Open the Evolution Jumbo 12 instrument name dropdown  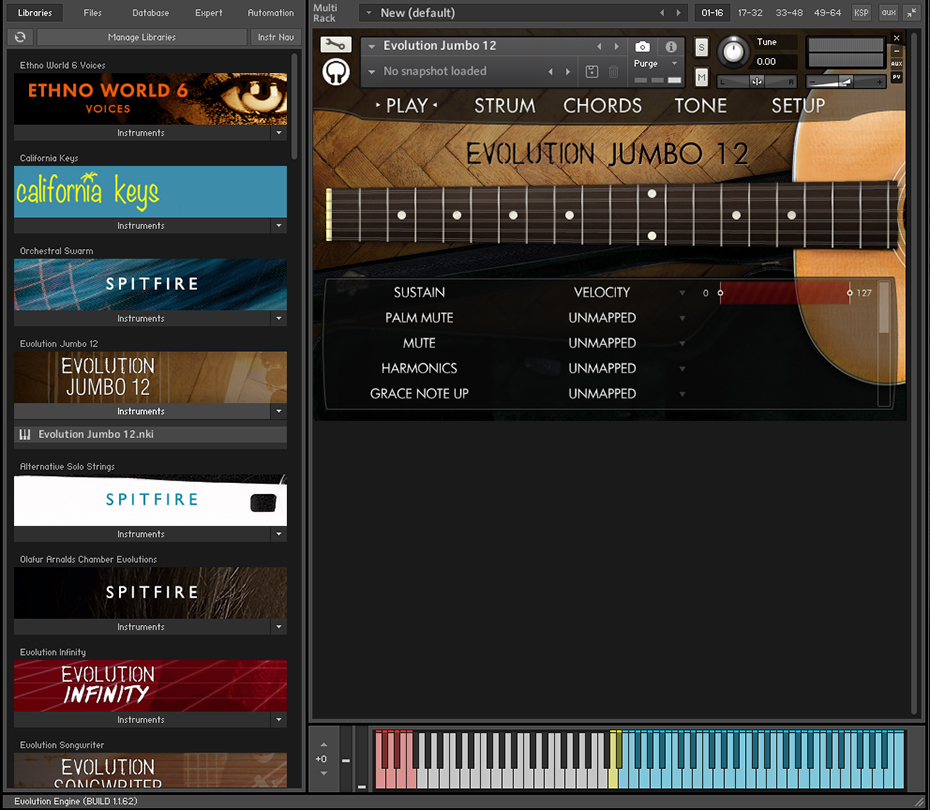pos(372,46)
